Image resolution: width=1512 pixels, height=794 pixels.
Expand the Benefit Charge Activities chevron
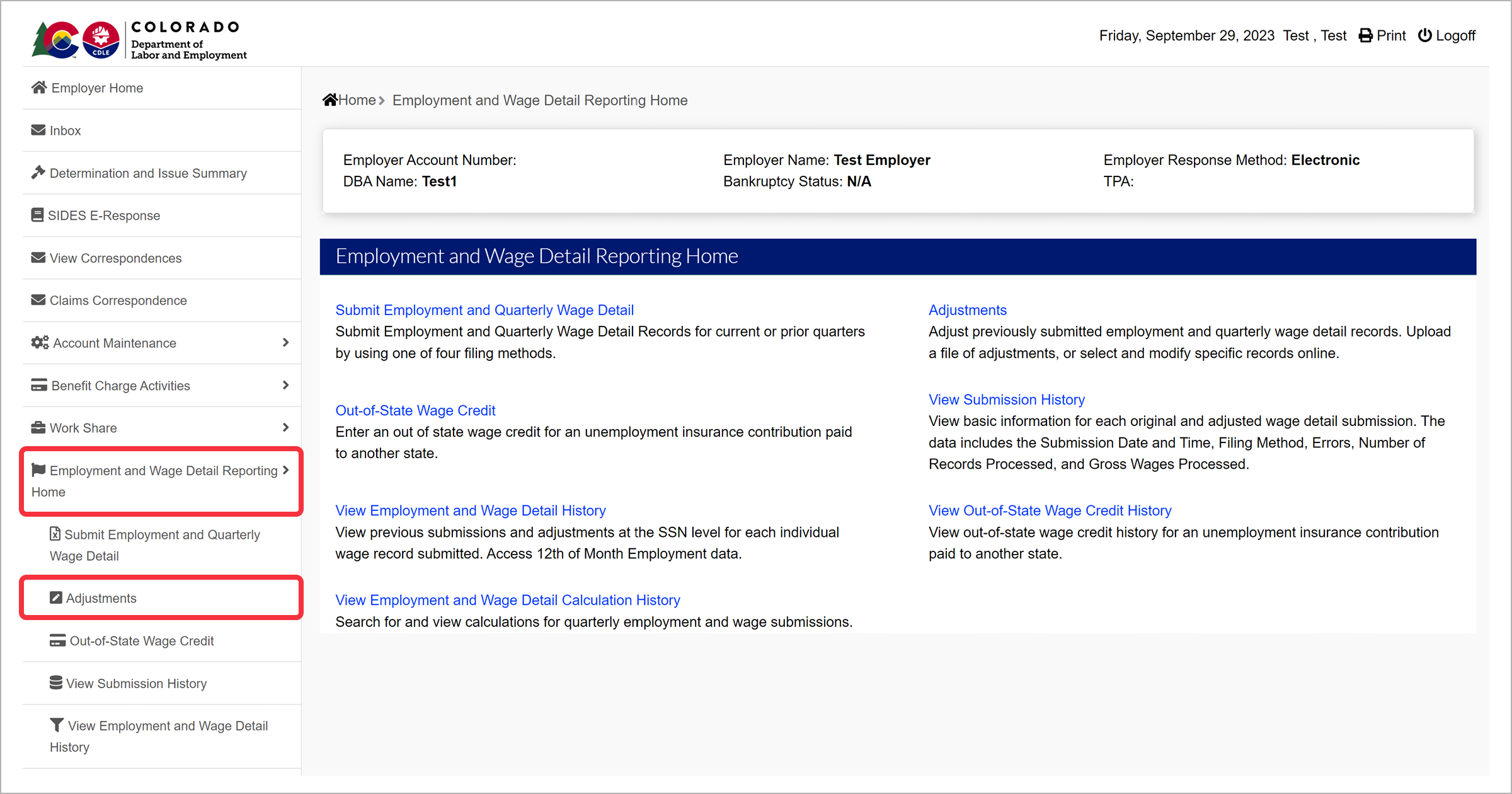pyautogui.click(x=285, y=385)
